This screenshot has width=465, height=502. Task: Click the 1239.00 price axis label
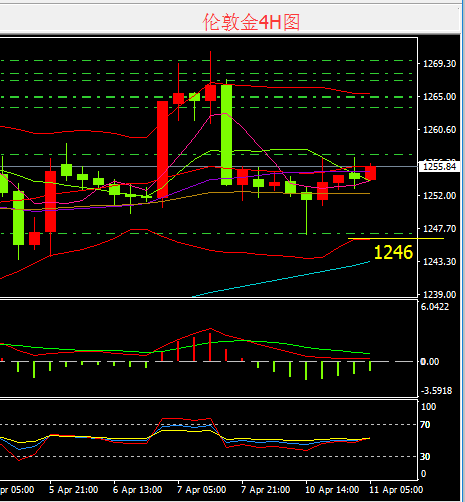(x=439, y=294)
